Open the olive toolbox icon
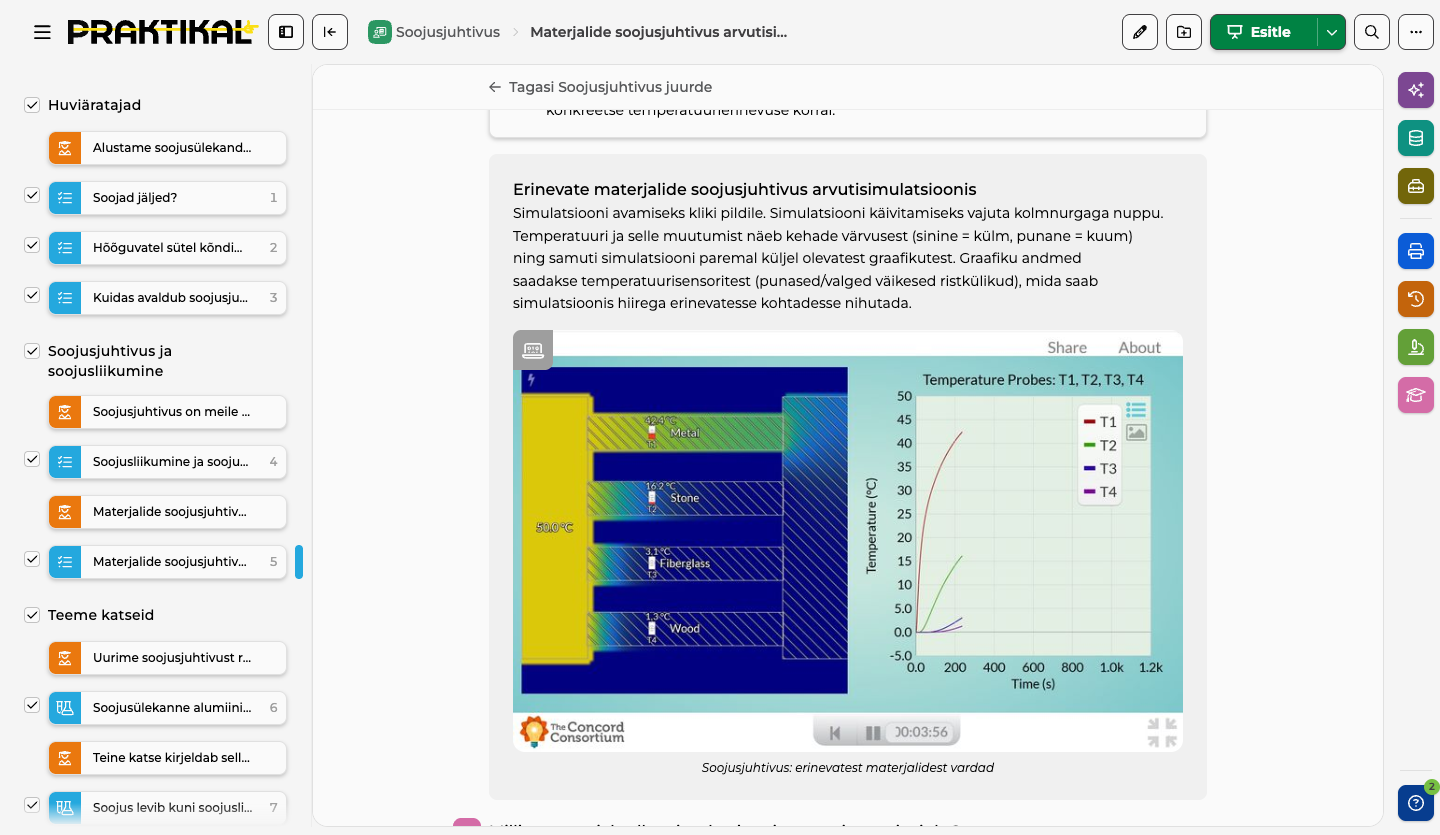The height and width of the screenshot is (835, 1440). pos(1416,186)
